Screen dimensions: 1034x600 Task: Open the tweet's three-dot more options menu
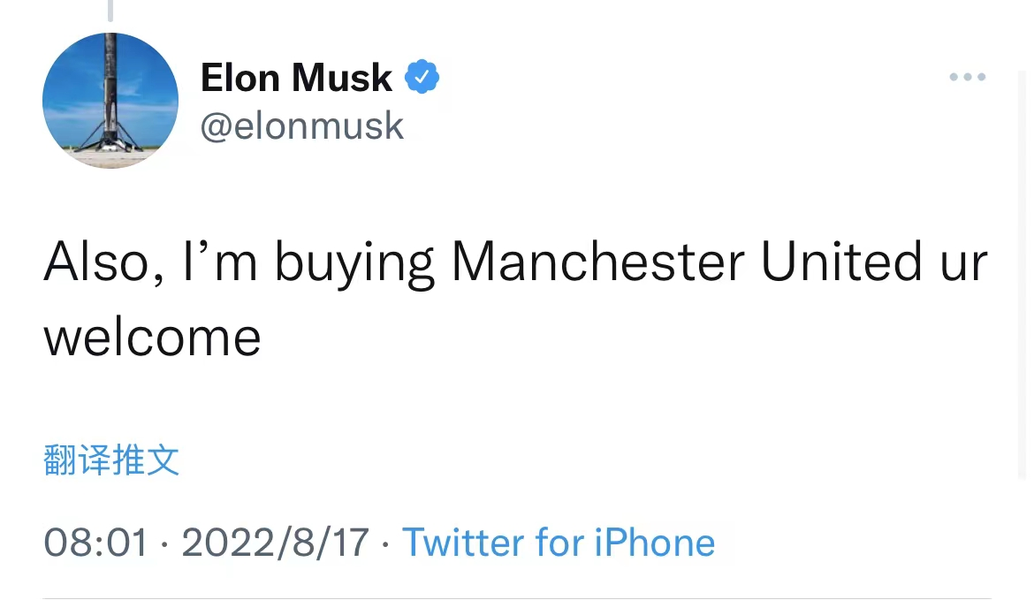click(x=967, y=77)
